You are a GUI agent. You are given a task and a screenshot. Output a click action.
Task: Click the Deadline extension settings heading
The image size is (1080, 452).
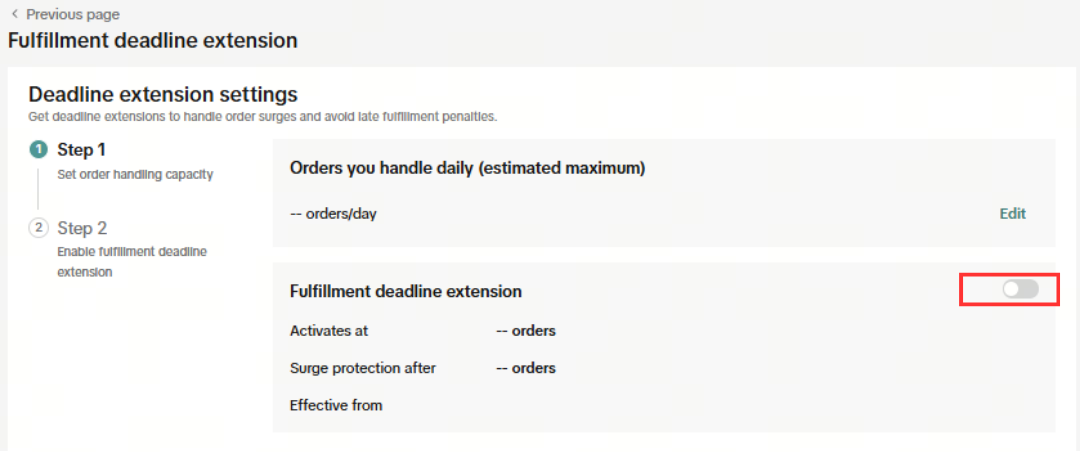(x=163, y=95)
